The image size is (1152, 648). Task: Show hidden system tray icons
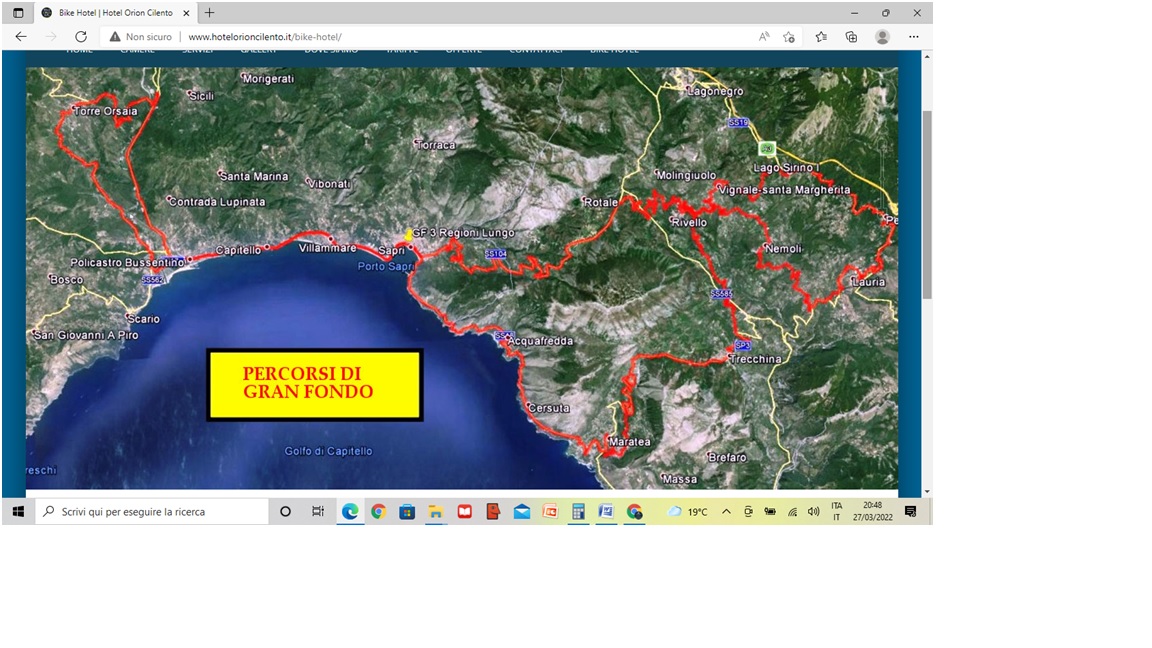(726, 511)
